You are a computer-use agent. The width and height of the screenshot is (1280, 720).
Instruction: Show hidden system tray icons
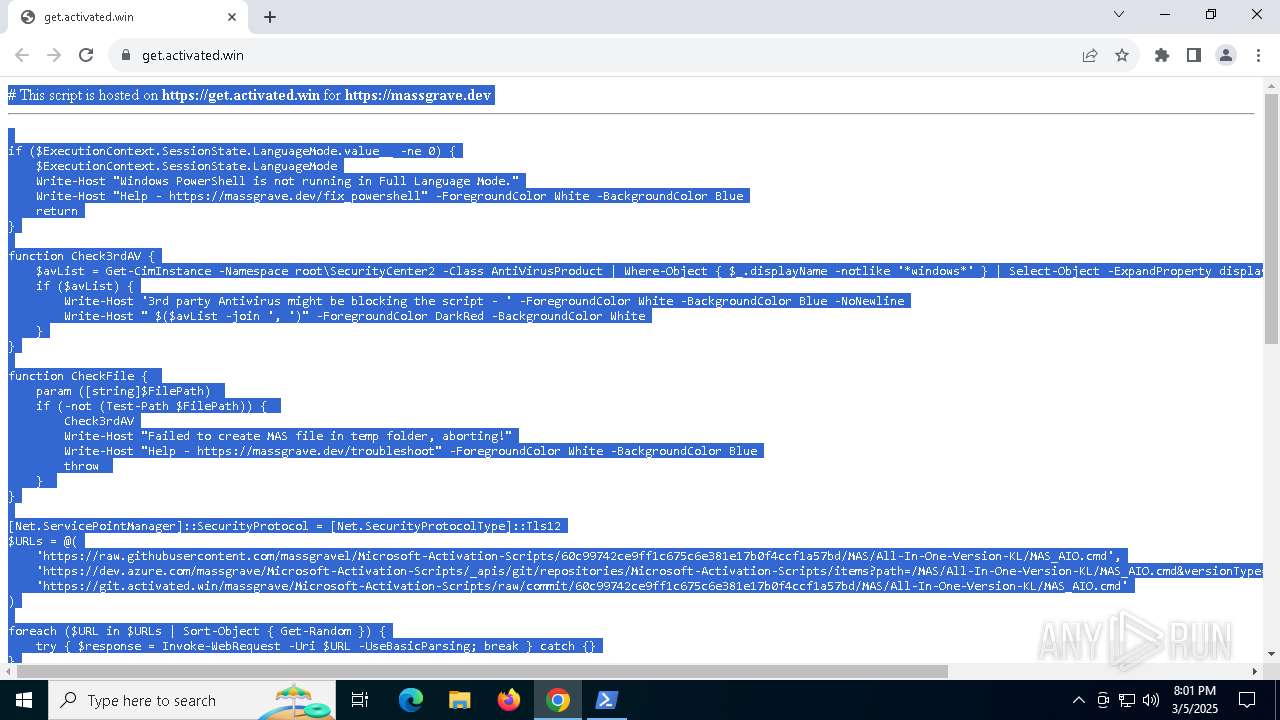click(x=1078, y=700)
